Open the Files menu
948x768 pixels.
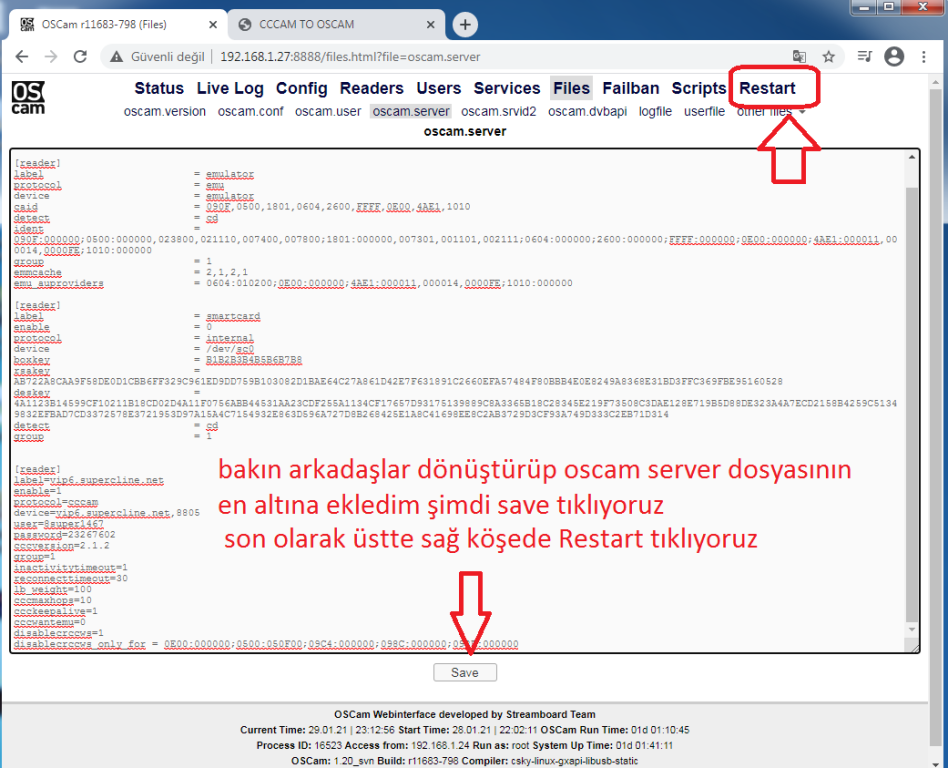click(x=571, y=88)
